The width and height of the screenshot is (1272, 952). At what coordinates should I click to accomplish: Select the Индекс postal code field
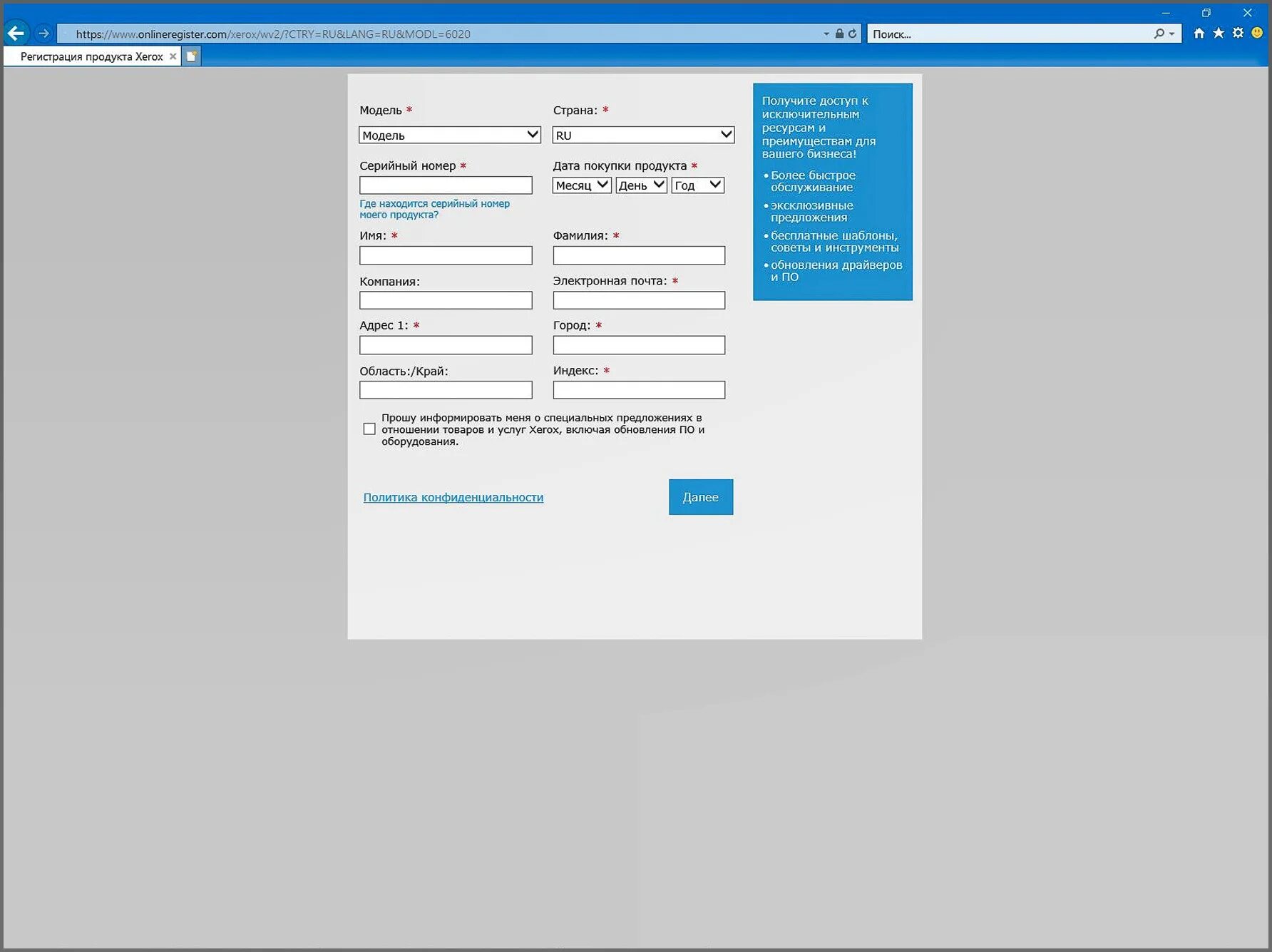pyautogui.click(x=639, y=390)
